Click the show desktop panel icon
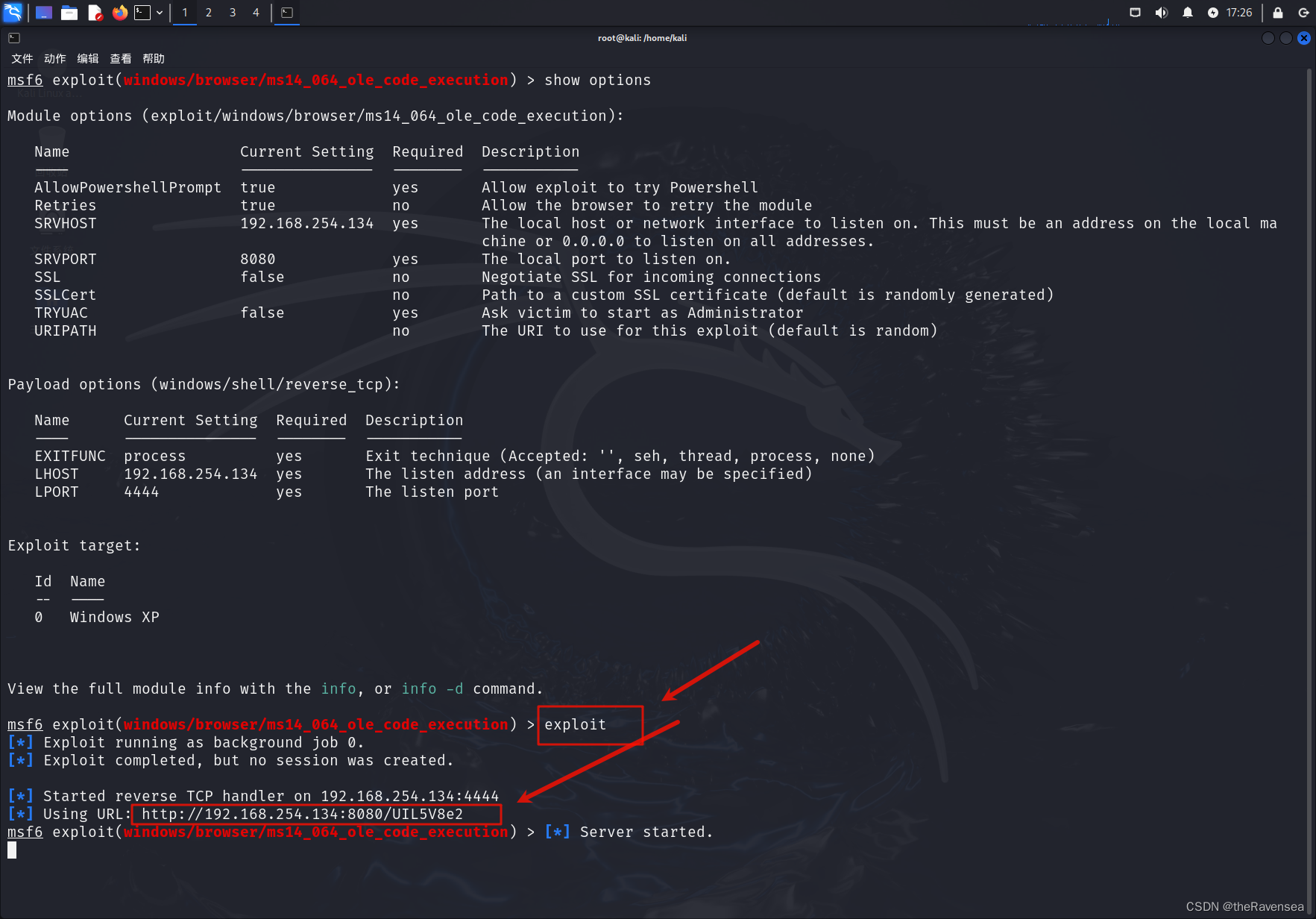The width and height of the screenshot is (1316, 919). [44, 13]
